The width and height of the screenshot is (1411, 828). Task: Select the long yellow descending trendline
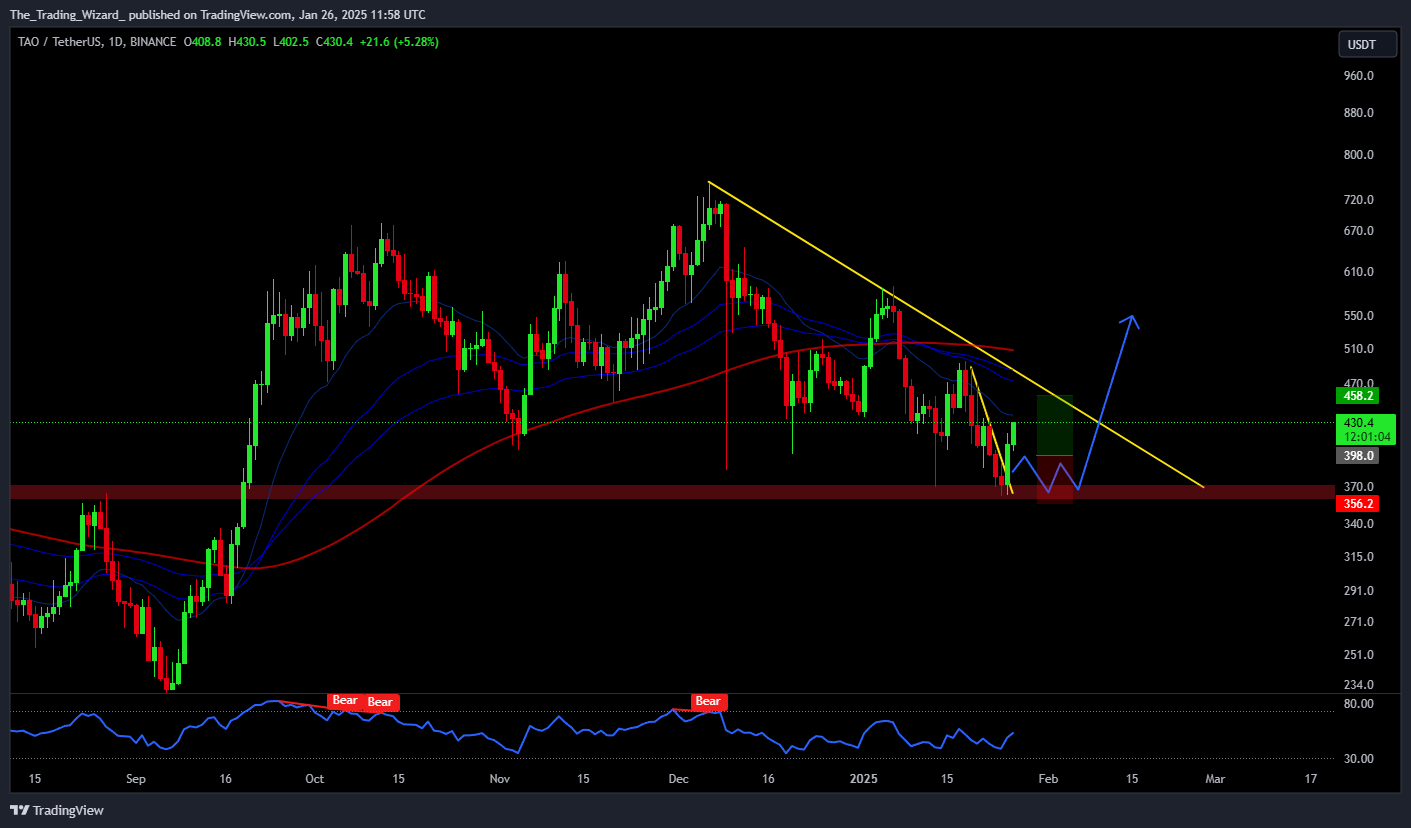click(x=955, y=334)
